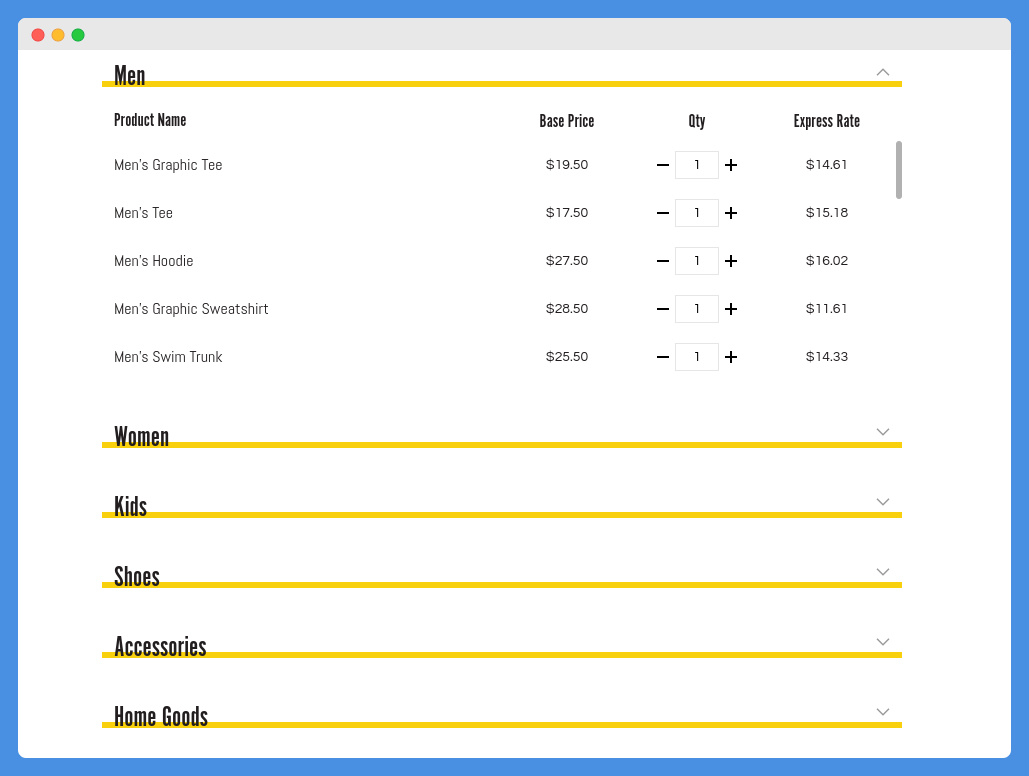Maximize the window with the green button
The width and height of the screenshot is (1029, 776).
tap(78, 35)
